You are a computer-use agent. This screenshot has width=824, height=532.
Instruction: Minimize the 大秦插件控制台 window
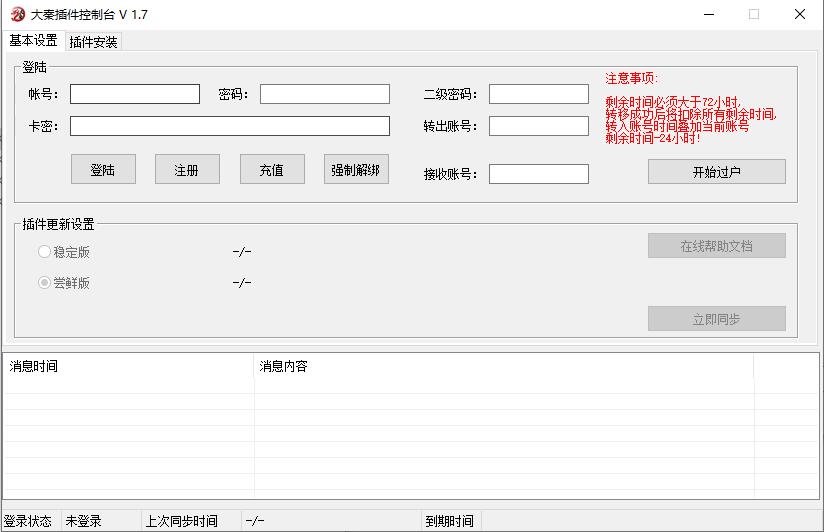coord(709,14)
